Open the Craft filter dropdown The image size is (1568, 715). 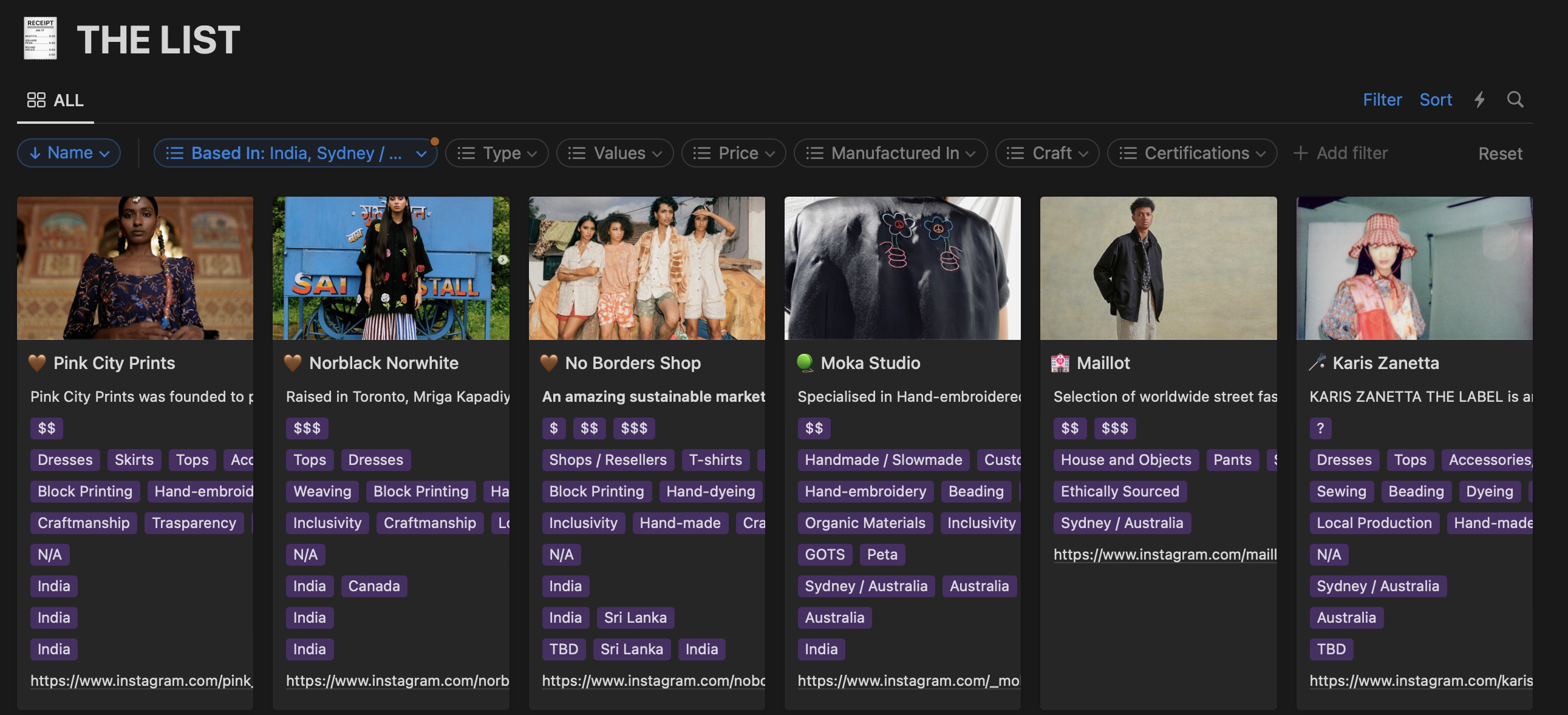(1046, 153)
